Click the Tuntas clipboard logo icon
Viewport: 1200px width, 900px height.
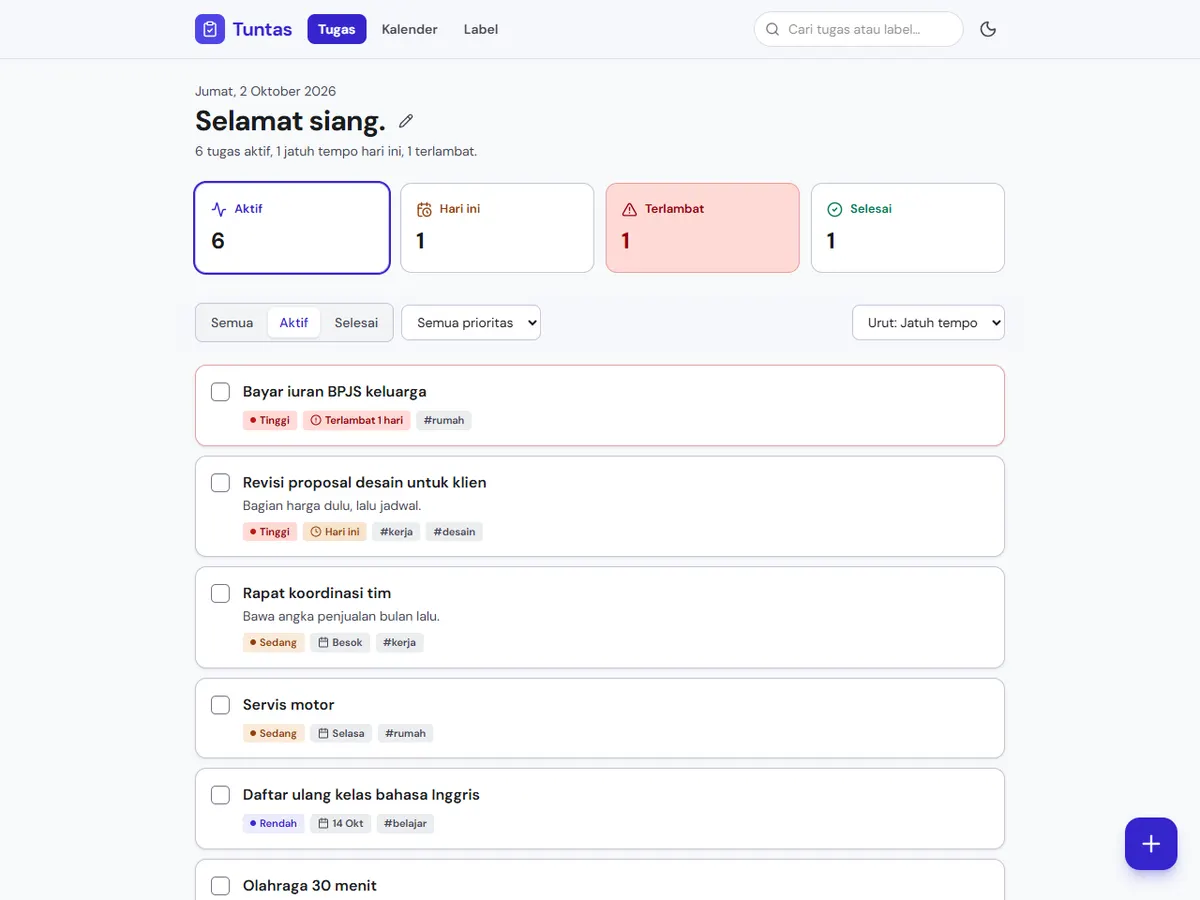(x=210, y=29)
